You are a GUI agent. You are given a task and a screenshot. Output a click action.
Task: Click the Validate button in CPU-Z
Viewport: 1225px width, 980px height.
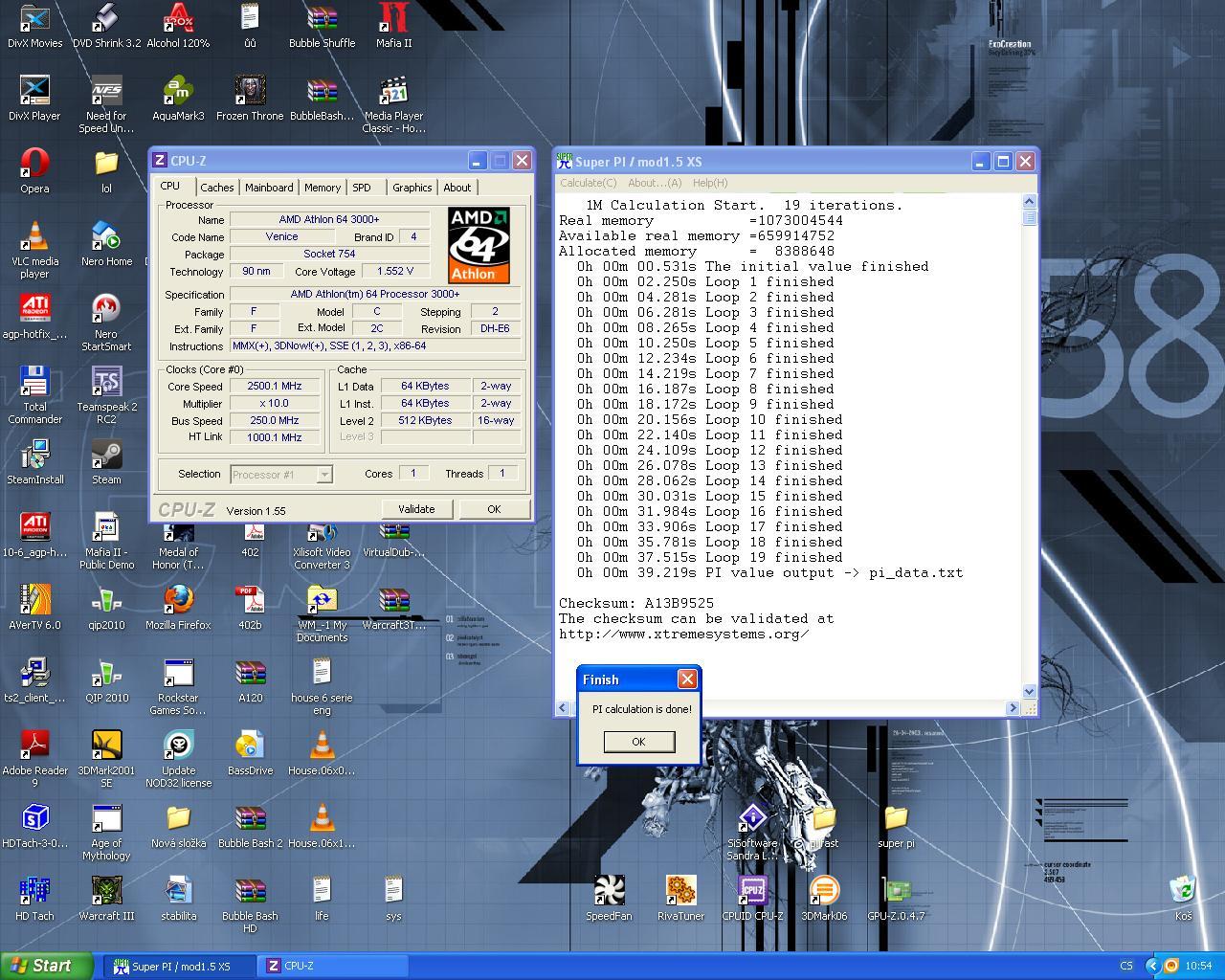pyautogui.click(x=416, y=509)
